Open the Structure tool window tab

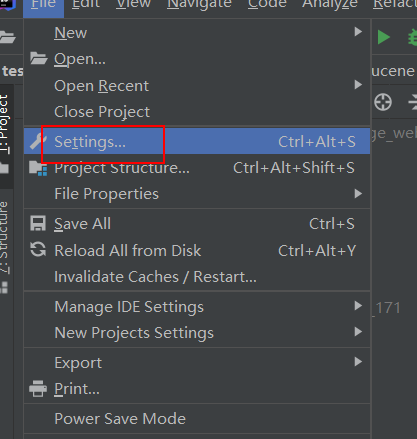pyautogui.click(x=4, y=238)
